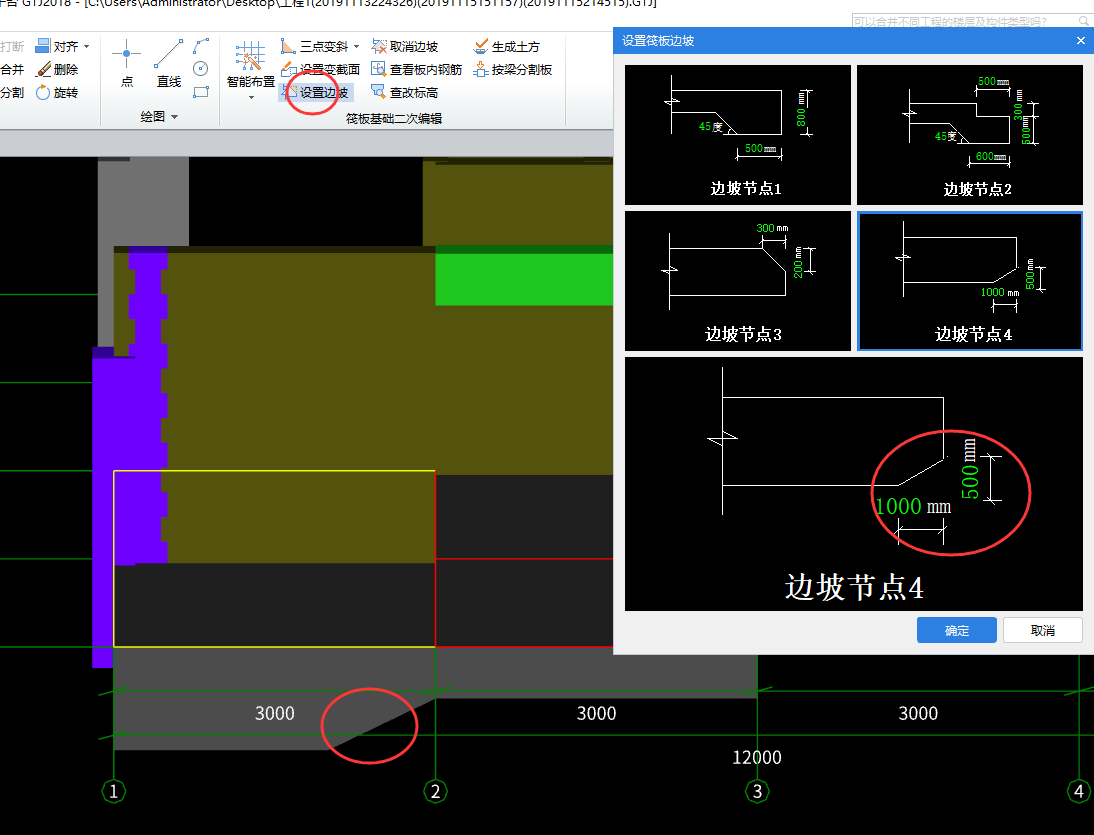Click 取消边坡 tool
Image resolution: width=1094 pixels, height=835 pixels.
tap(405, 47)
